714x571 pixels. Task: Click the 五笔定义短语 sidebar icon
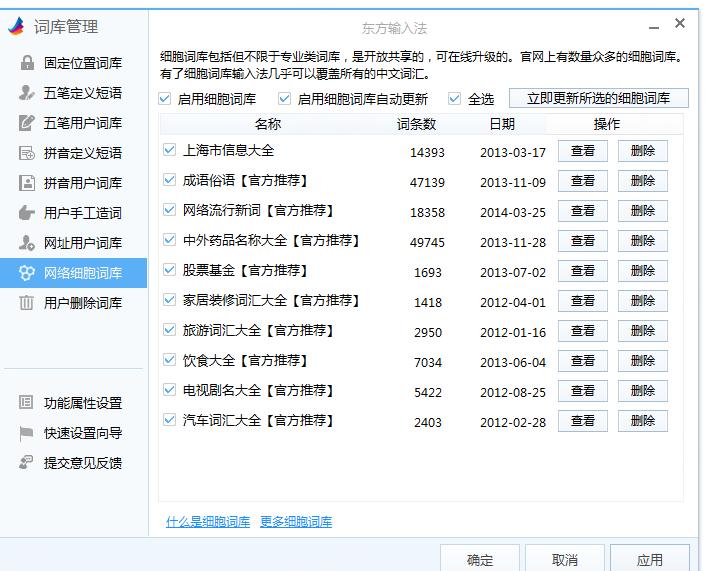27,92
